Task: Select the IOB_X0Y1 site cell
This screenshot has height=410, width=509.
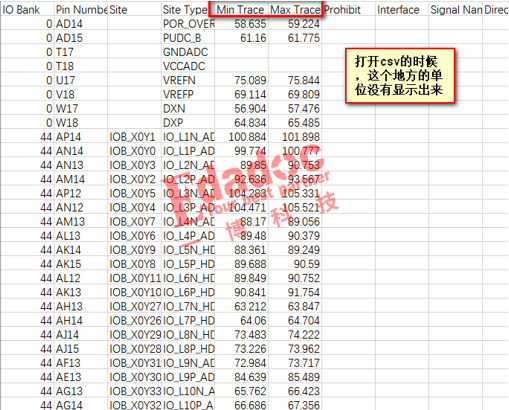Action: pyautogui.click(x=134, y=137)
